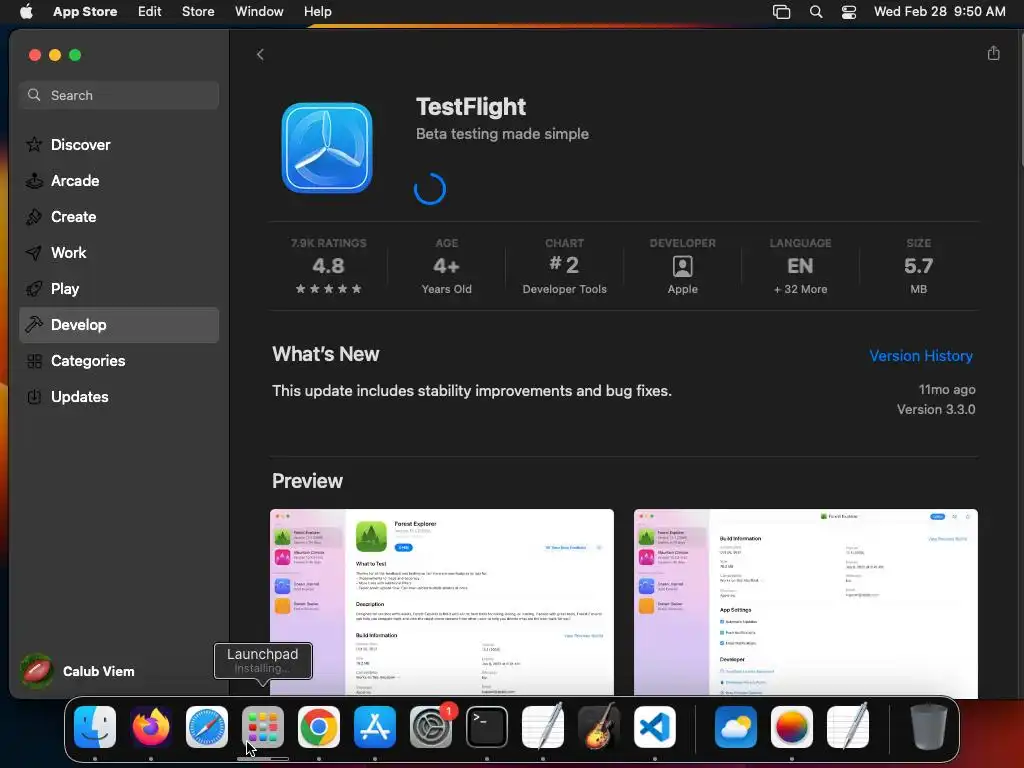This screenshot has width=1024, height=768.
Task: Open Terminal from the Dock
Action: [487, 727]
